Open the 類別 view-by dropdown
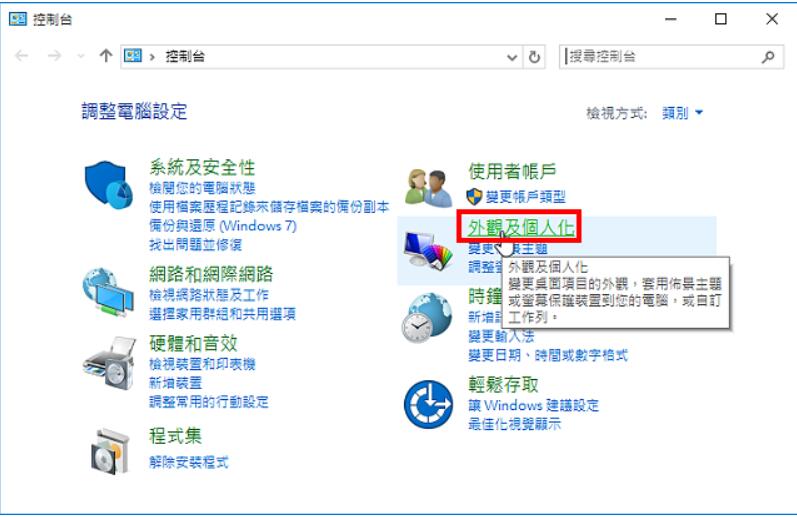The width and height of the screenshot is (797, 517). tap(682, 112)
